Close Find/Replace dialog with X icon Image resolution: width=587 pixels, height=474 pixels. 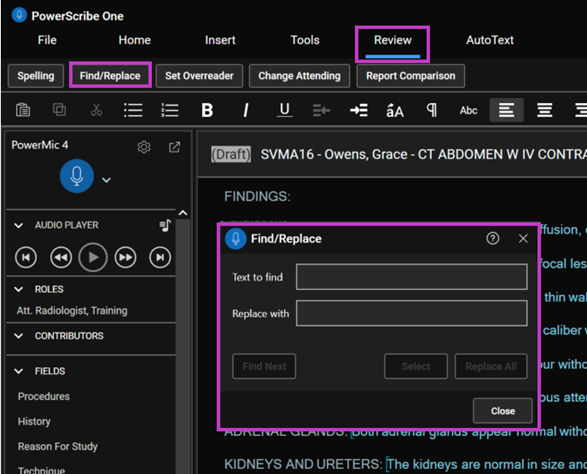point(523,238)
